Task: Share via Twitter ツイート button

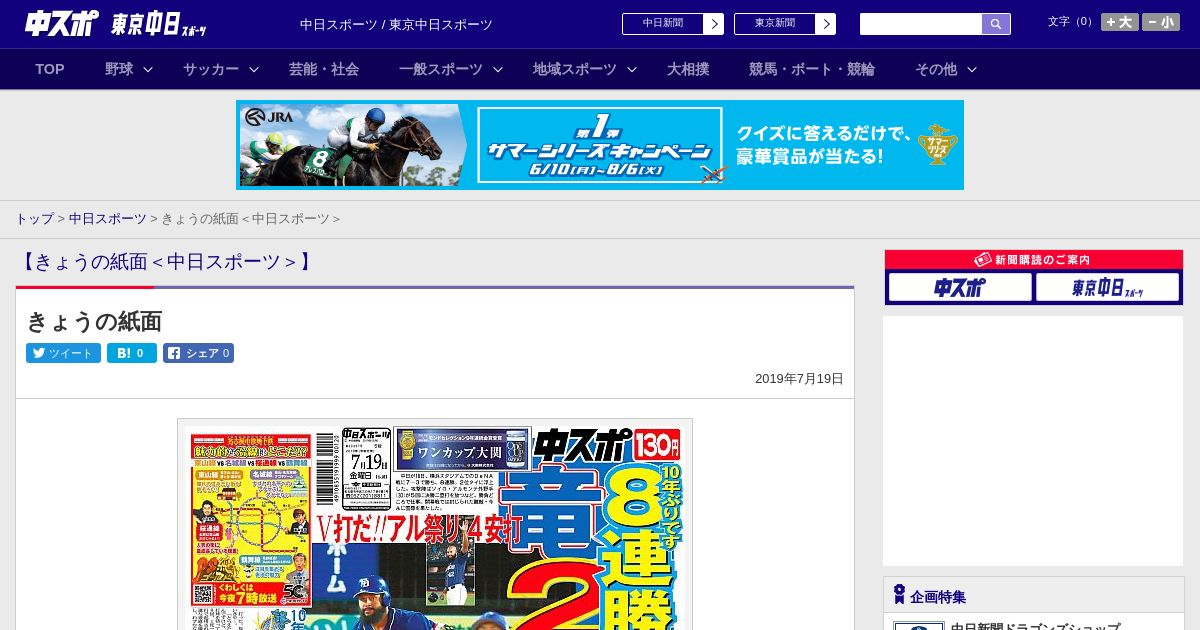Action: 63,353
